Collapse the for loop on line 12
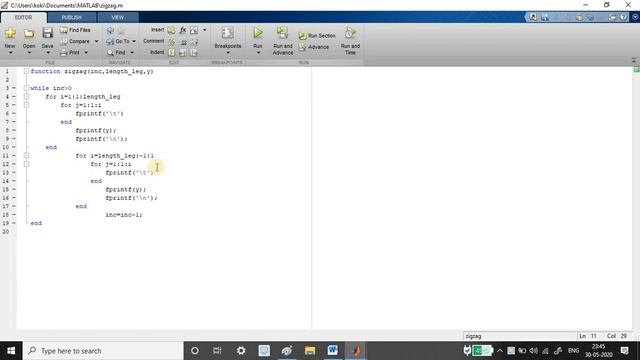This screenshot has height=360, width=640. pyautogui.click(x=26, y=164)
